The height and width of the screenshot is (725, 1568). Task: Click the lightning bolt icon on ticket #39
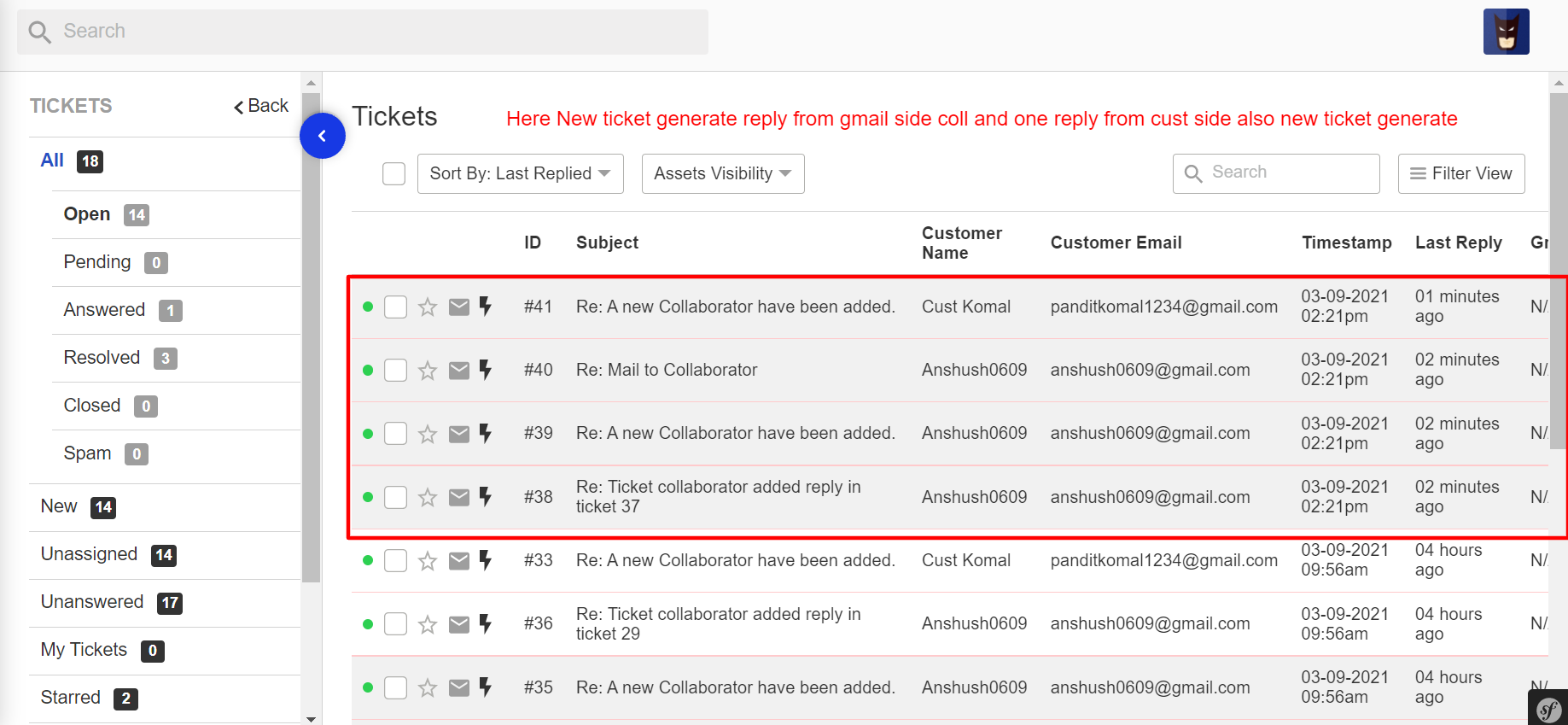[x=486, y=433]
